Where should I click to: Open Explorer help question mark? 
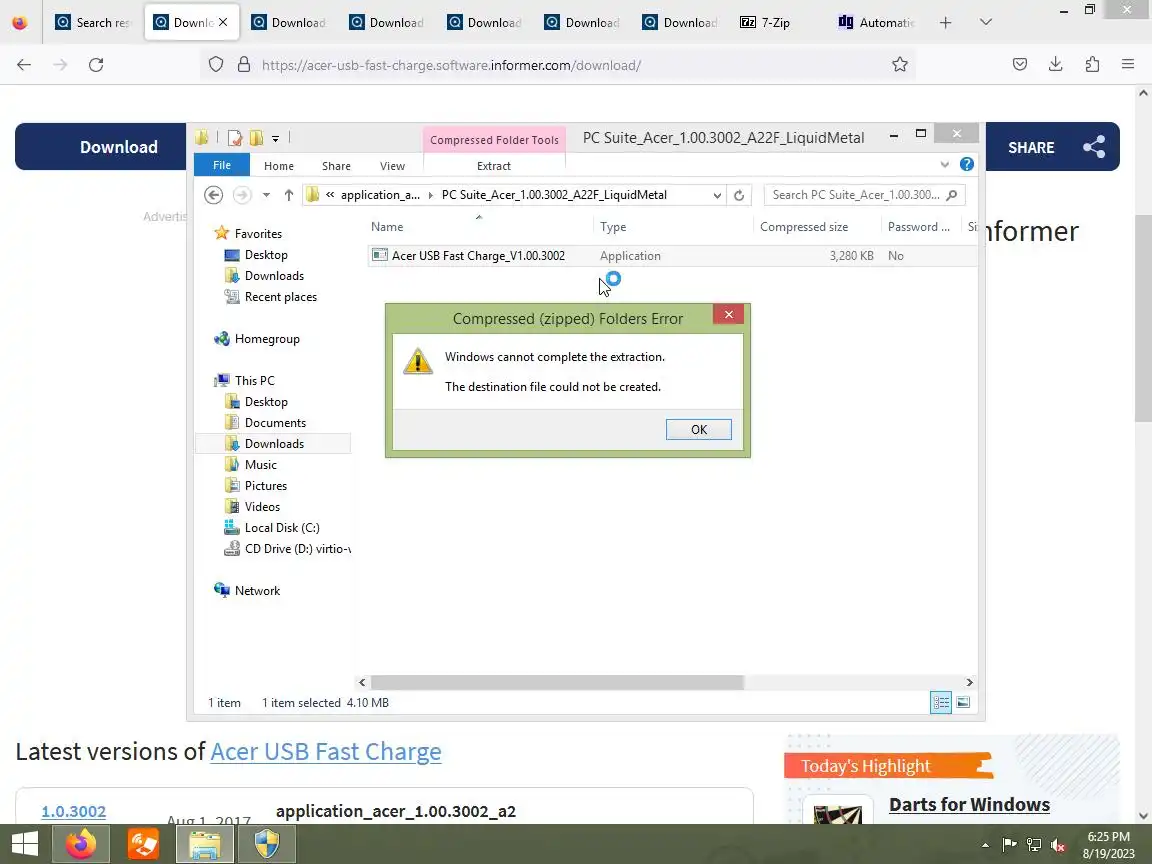967,165
